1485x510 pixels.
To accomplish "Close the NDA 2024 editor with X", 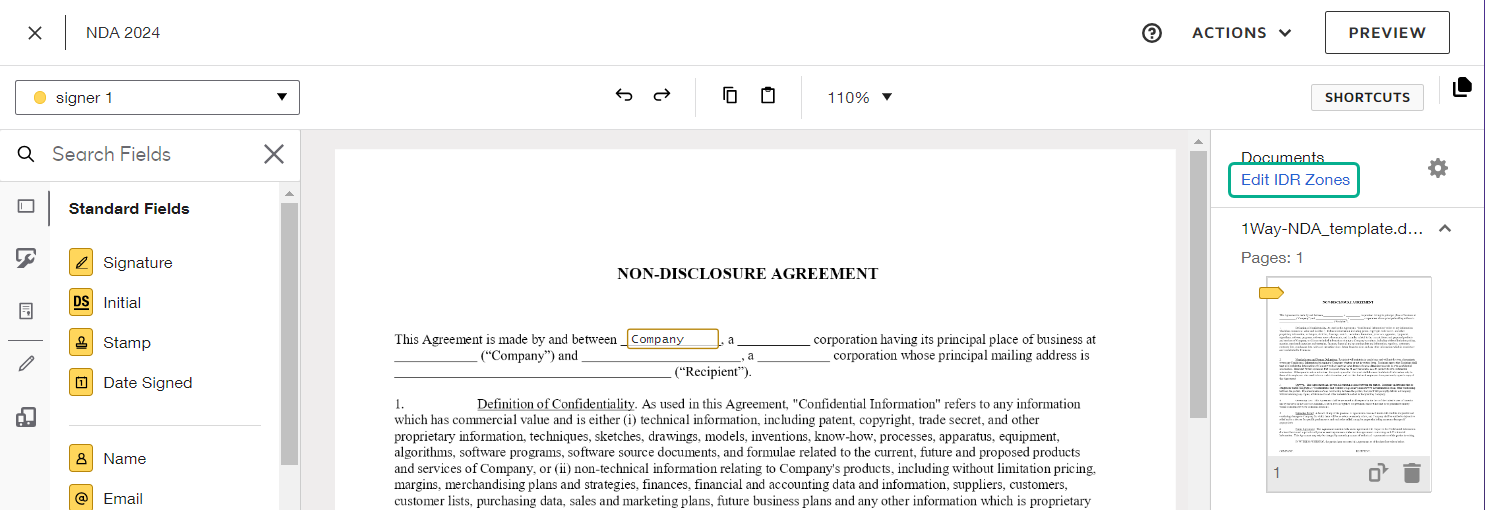I will [35, 33].
